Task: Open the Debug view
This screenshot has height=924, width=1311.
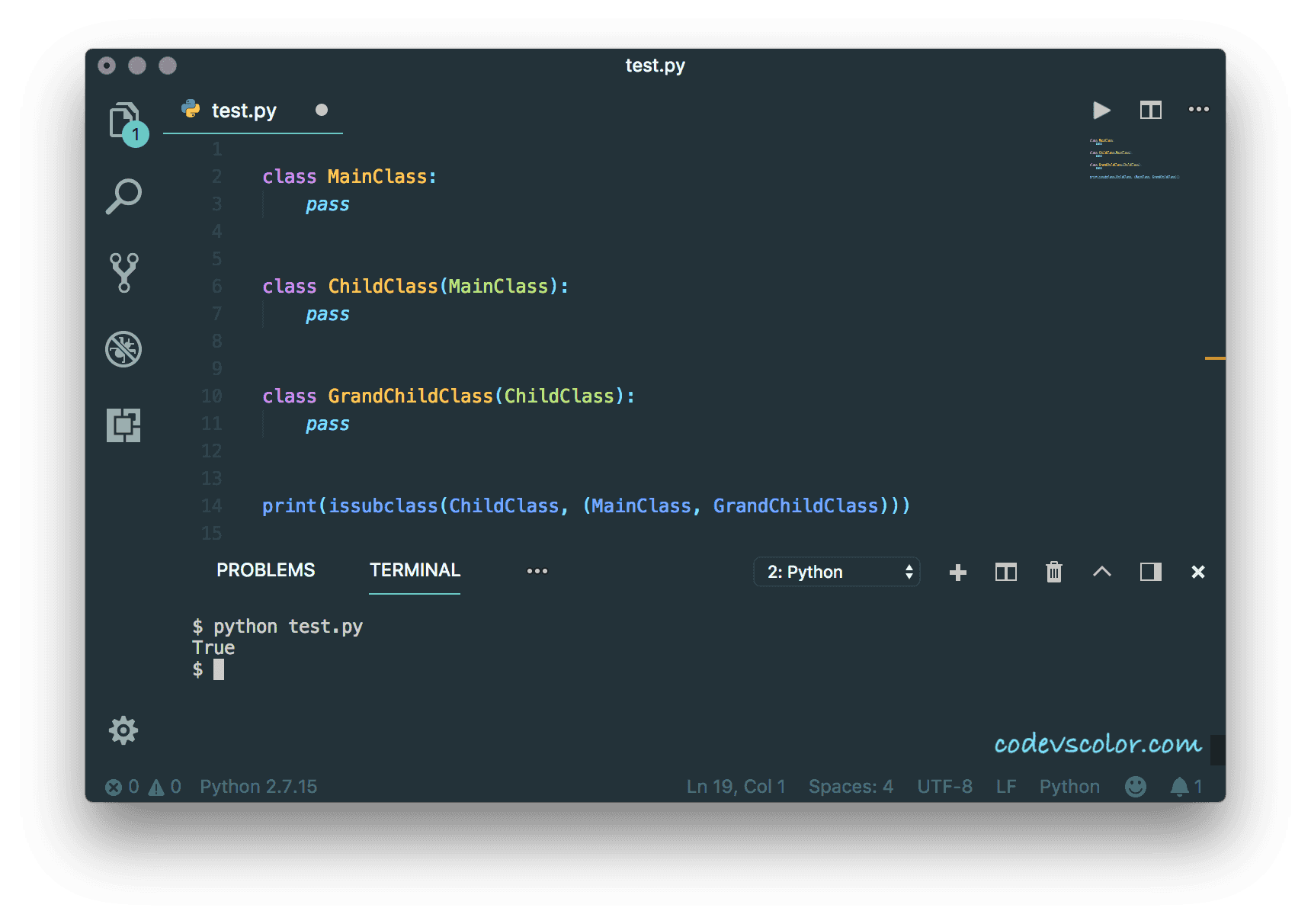Action: point(123,349)
